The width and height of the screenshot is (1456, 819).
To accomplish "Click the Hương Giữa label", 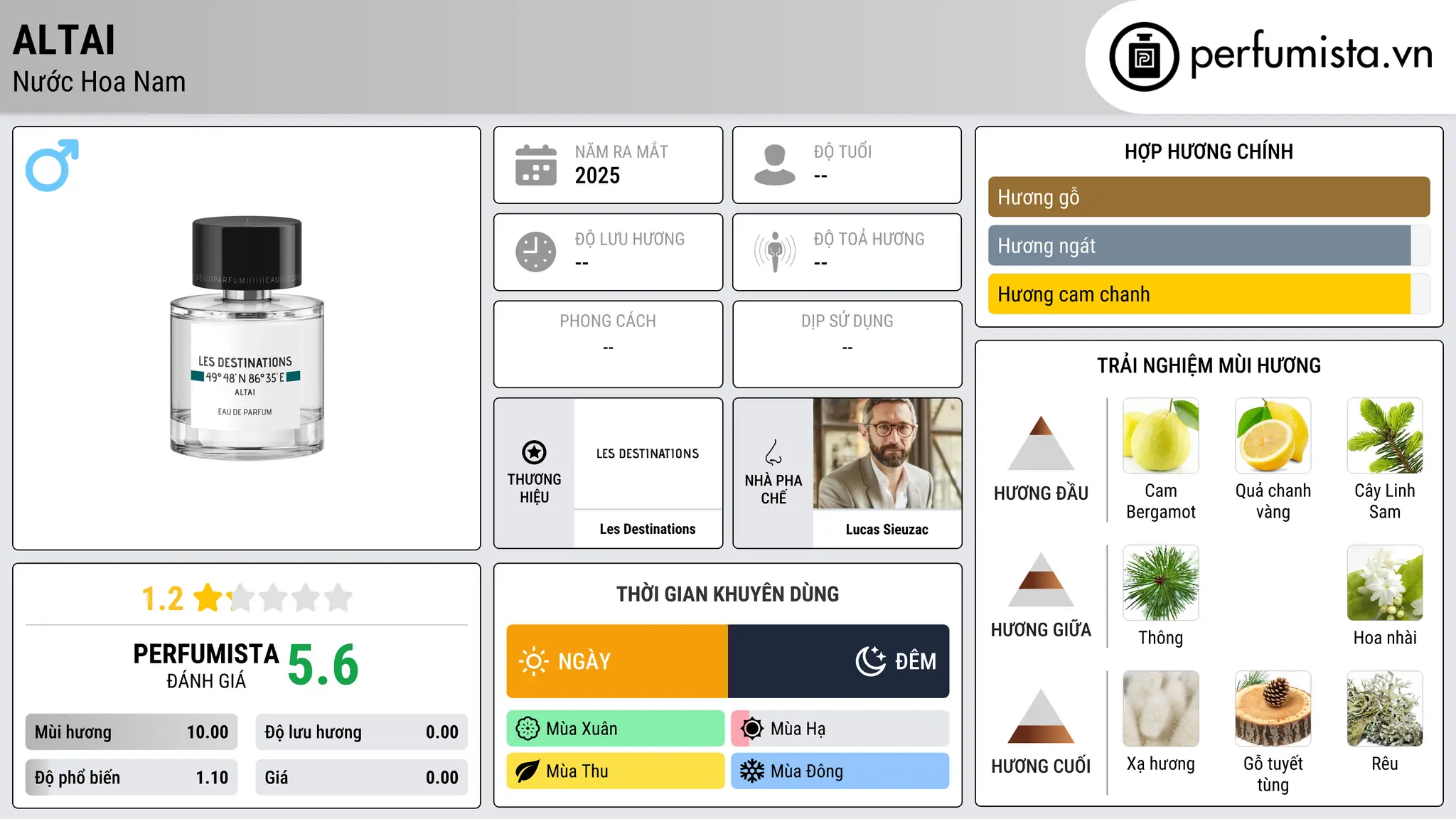I will tap(1041, 630).
